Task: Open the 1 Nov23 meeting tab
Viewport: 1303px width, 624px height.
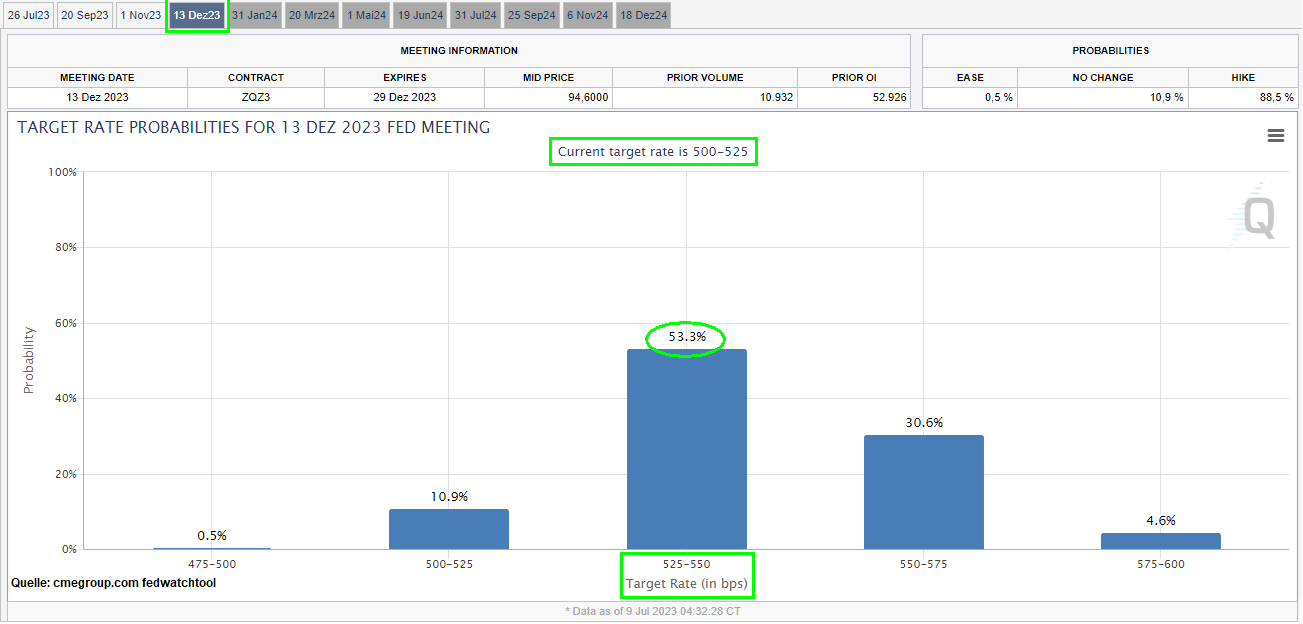Action: tap(140, 15)
